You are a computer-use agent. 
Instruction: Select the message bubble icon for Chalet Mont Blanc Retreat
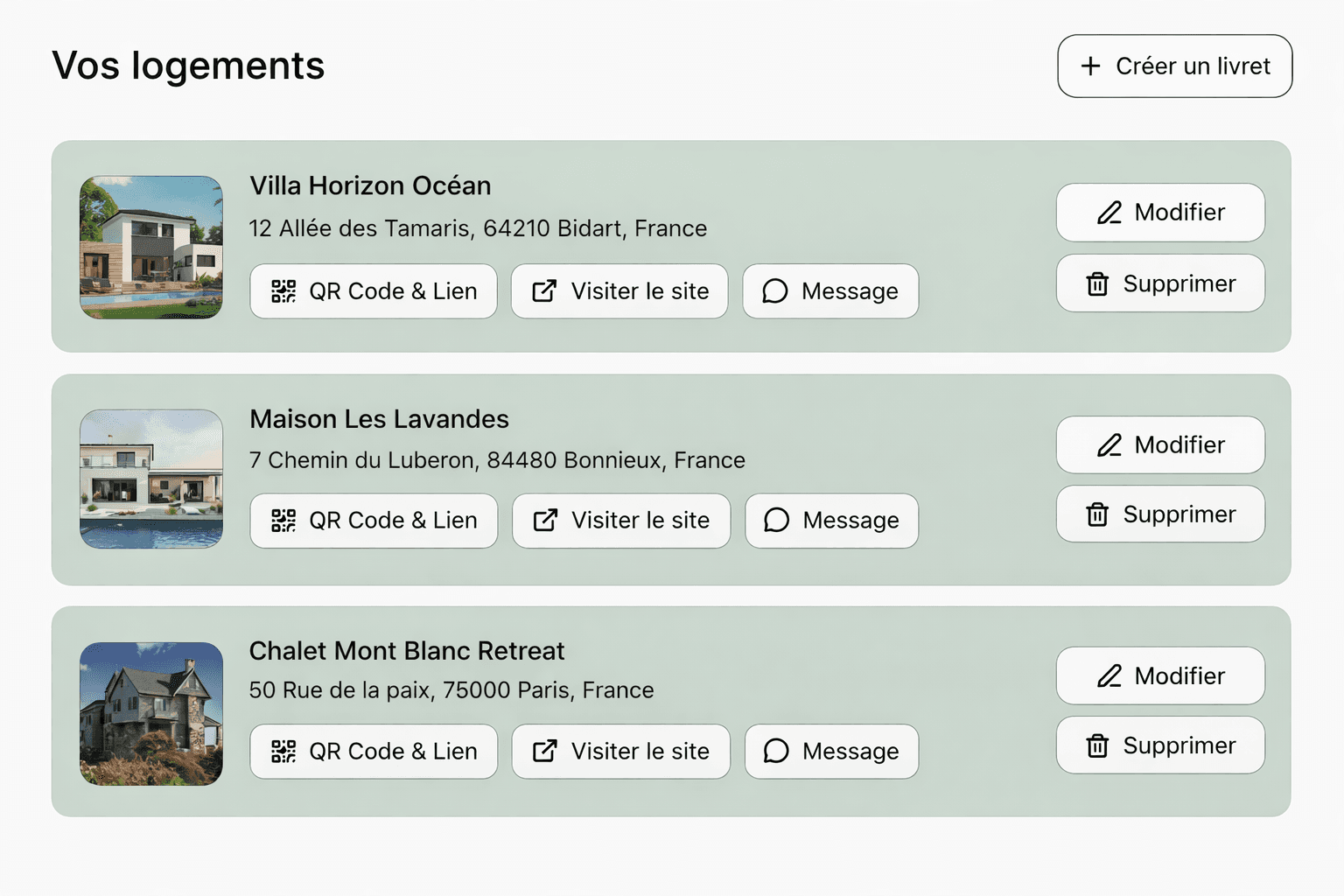(x=775, y=752)
